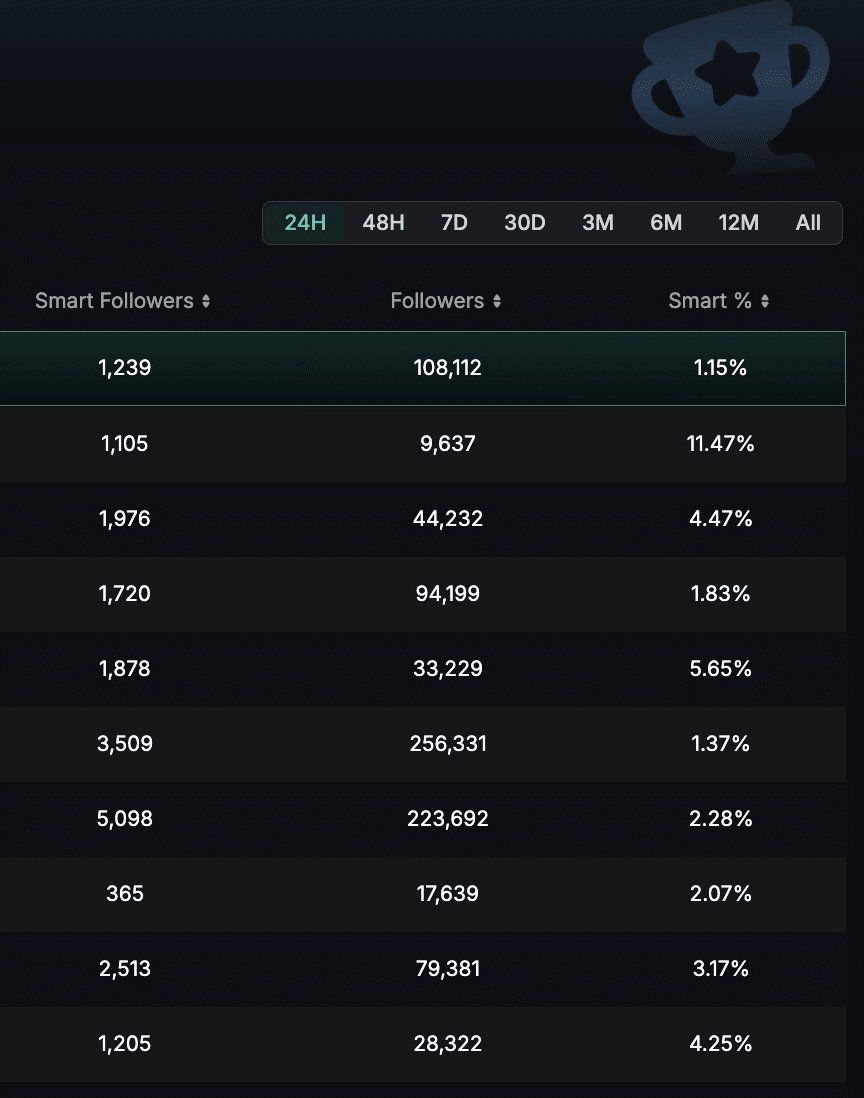Viewport: 864px width, 1098px height.
Task: Switch to the 12M time range
Action: (x=739, y=223)
